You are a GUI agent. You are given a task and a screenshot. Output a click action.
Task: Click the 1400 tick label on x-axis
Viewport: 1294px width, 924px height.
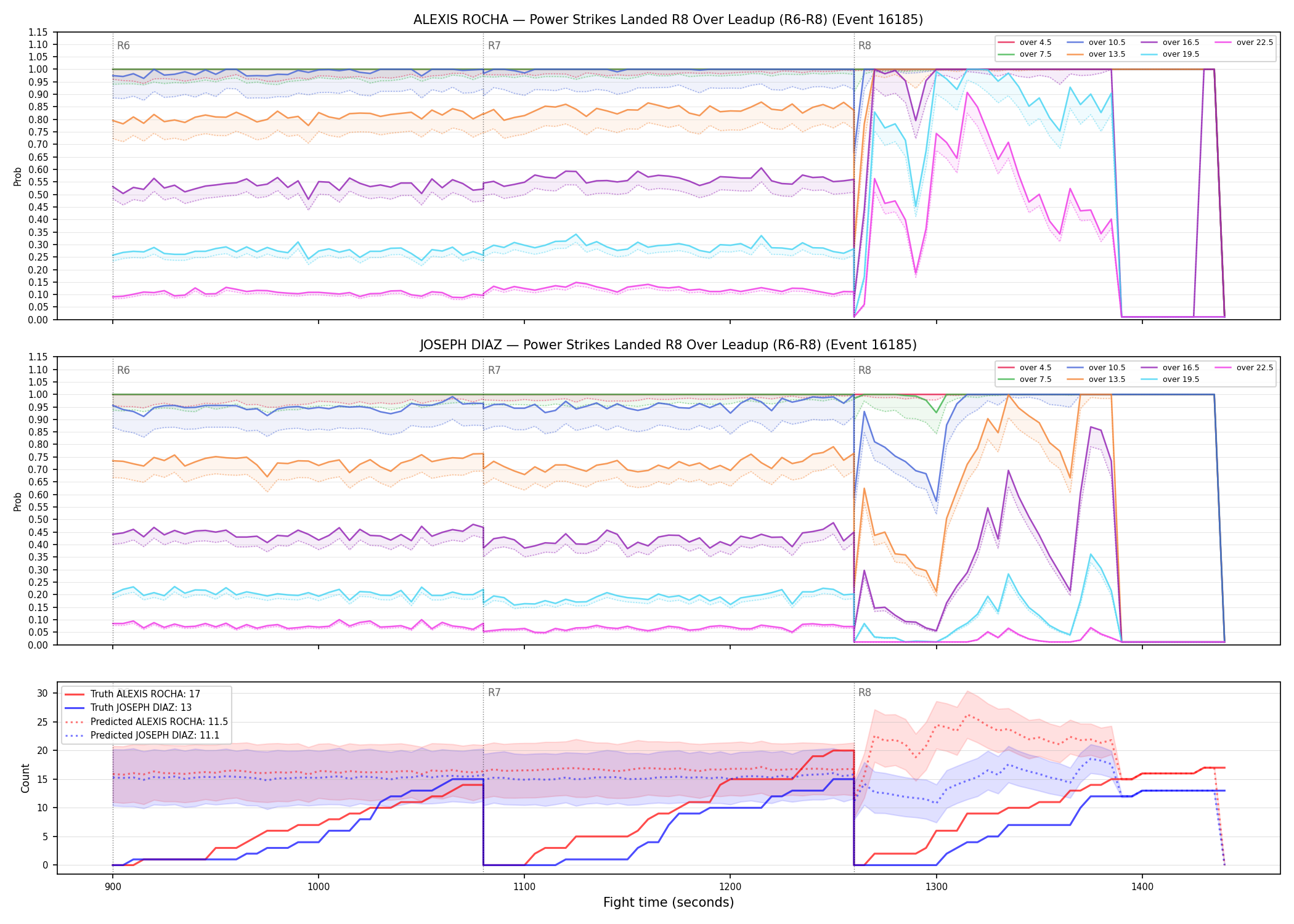[x=1142, y=886]
